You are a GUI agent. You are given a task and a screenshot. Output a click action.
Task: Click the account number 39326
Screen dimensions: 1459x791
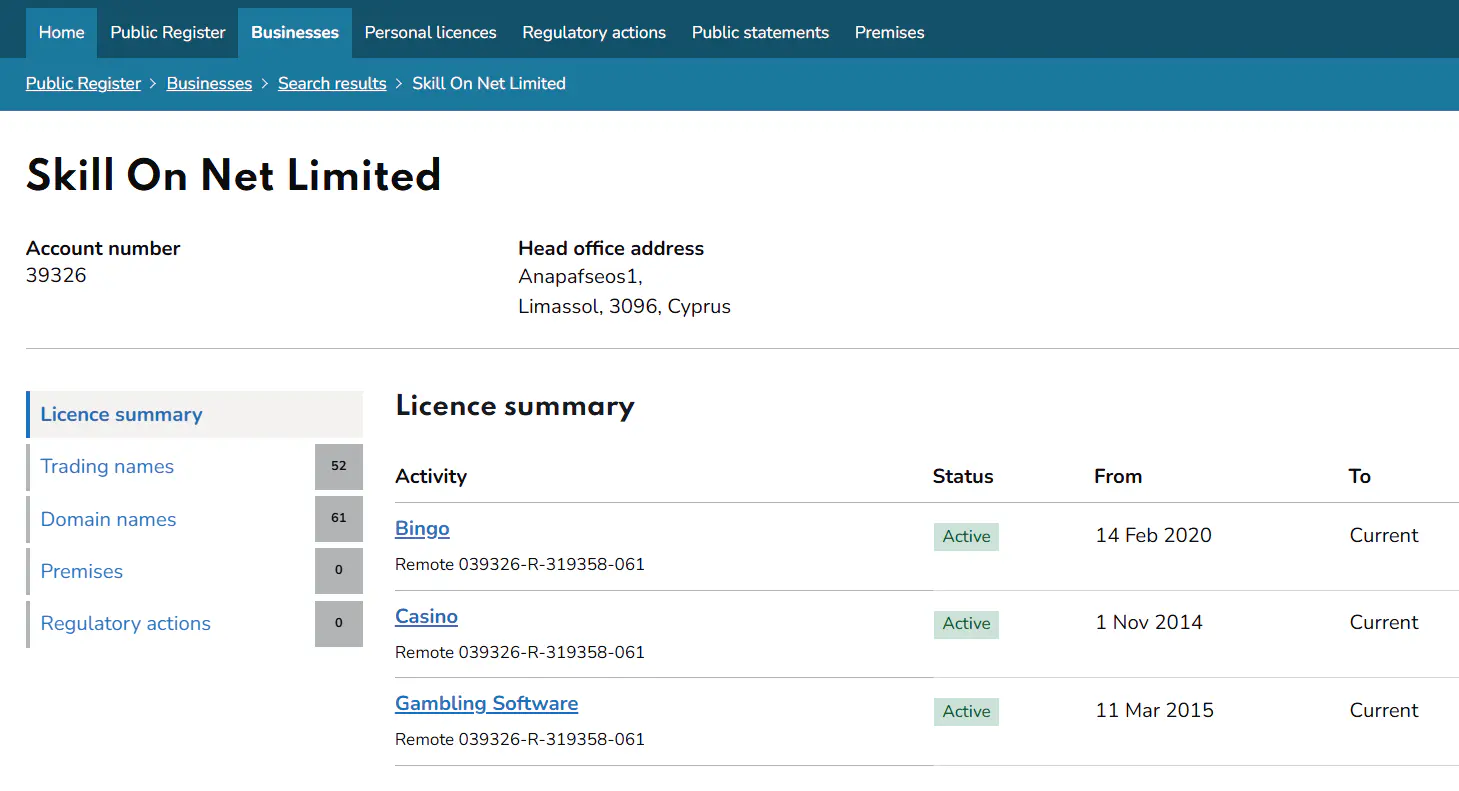tap(56, 275)
